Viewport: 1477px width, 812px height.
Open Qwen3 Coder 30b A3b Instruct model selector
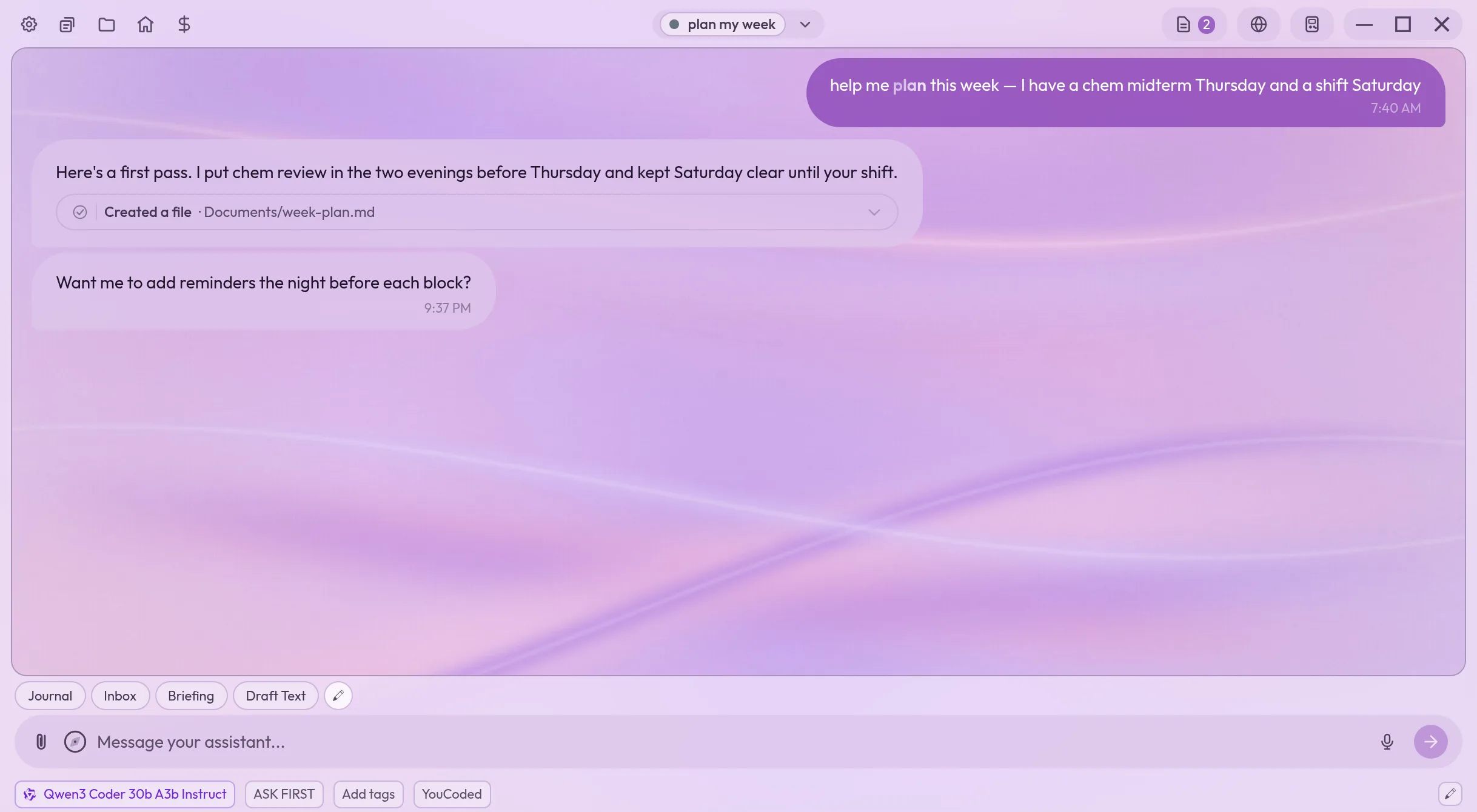click(x=125, y=794)
